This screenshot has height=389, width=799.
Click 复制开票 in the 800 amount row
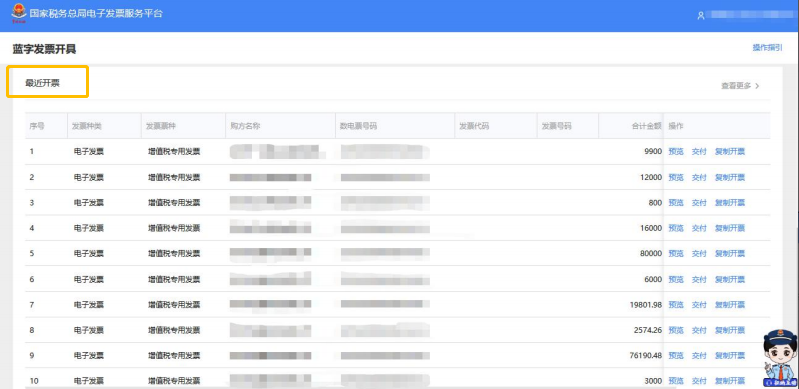click(730, 203)
